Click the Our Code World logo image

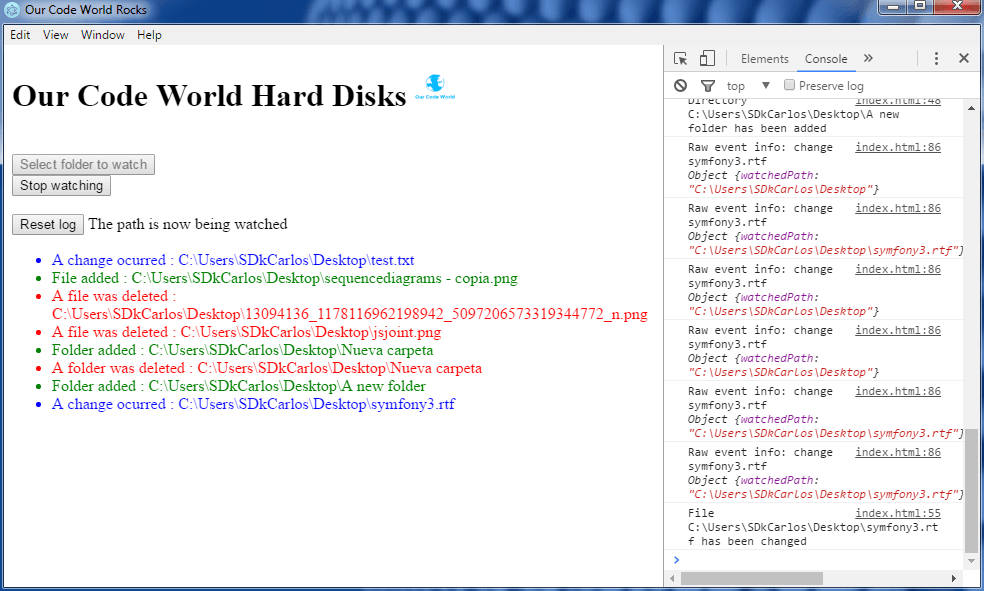pyautogui.click(x=435, y=88)
